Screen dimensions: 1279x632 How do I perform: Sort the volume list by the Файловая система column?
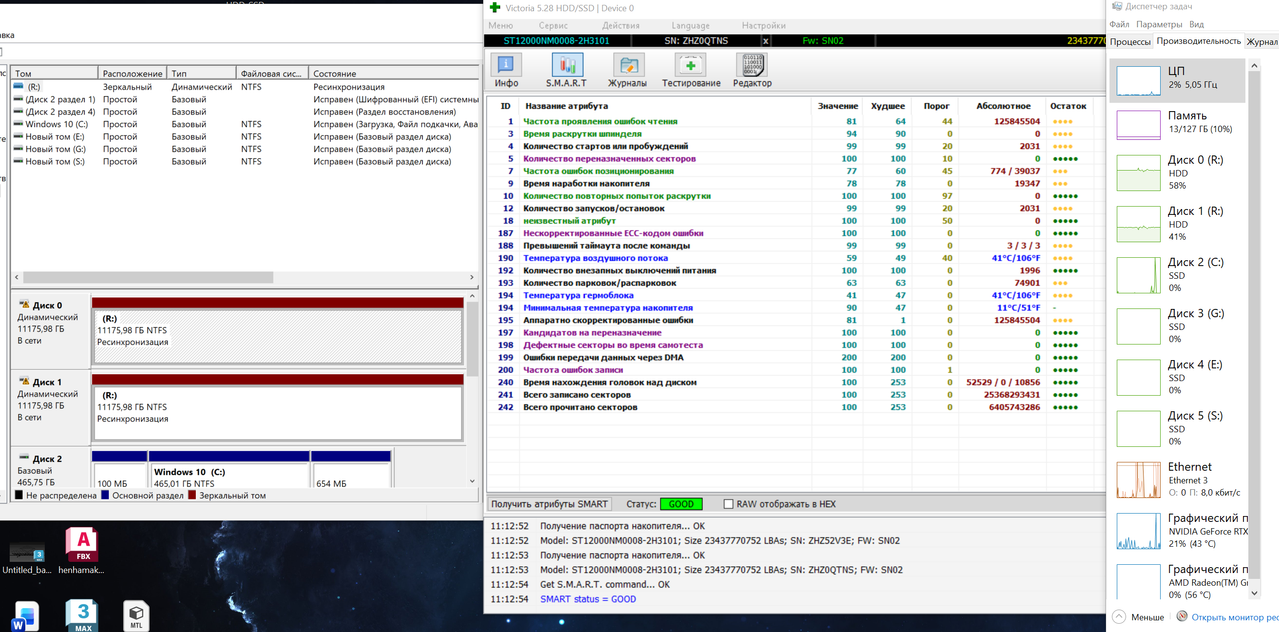(x=273, y=73)
